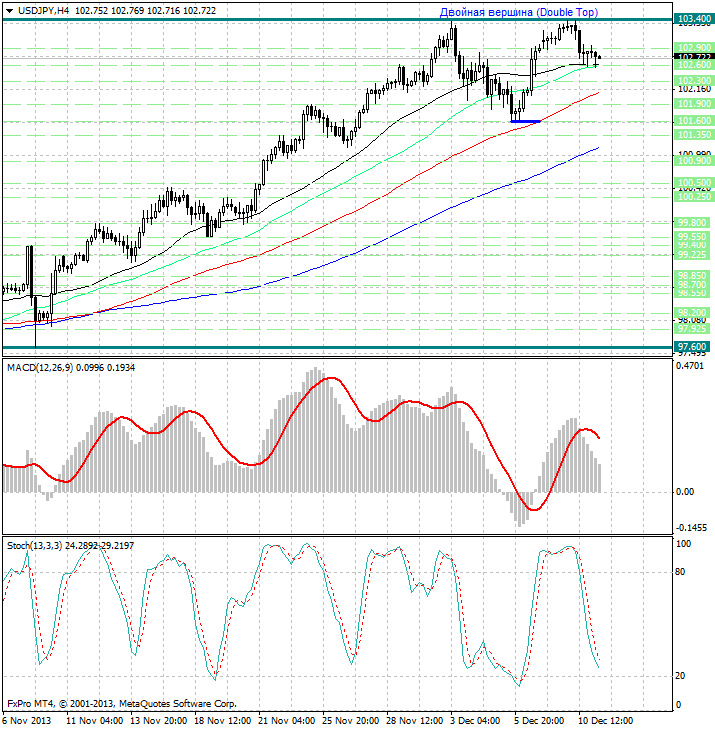Select the 11 Nov 04:00 time label
The width and height of the screenshot is (715, 729).
(x=94, y=721)
